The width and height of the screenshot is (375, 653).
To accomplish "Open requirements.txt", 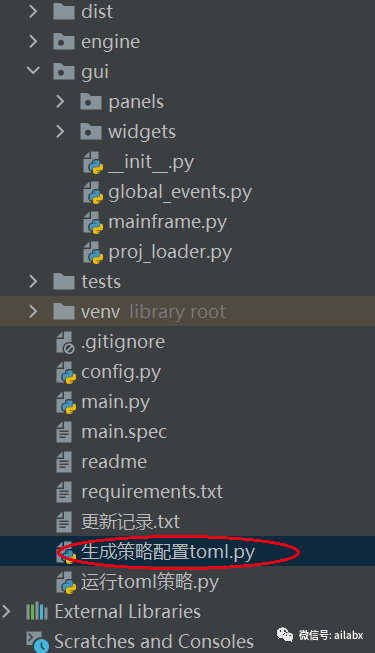I will click(x=152, y=492).
